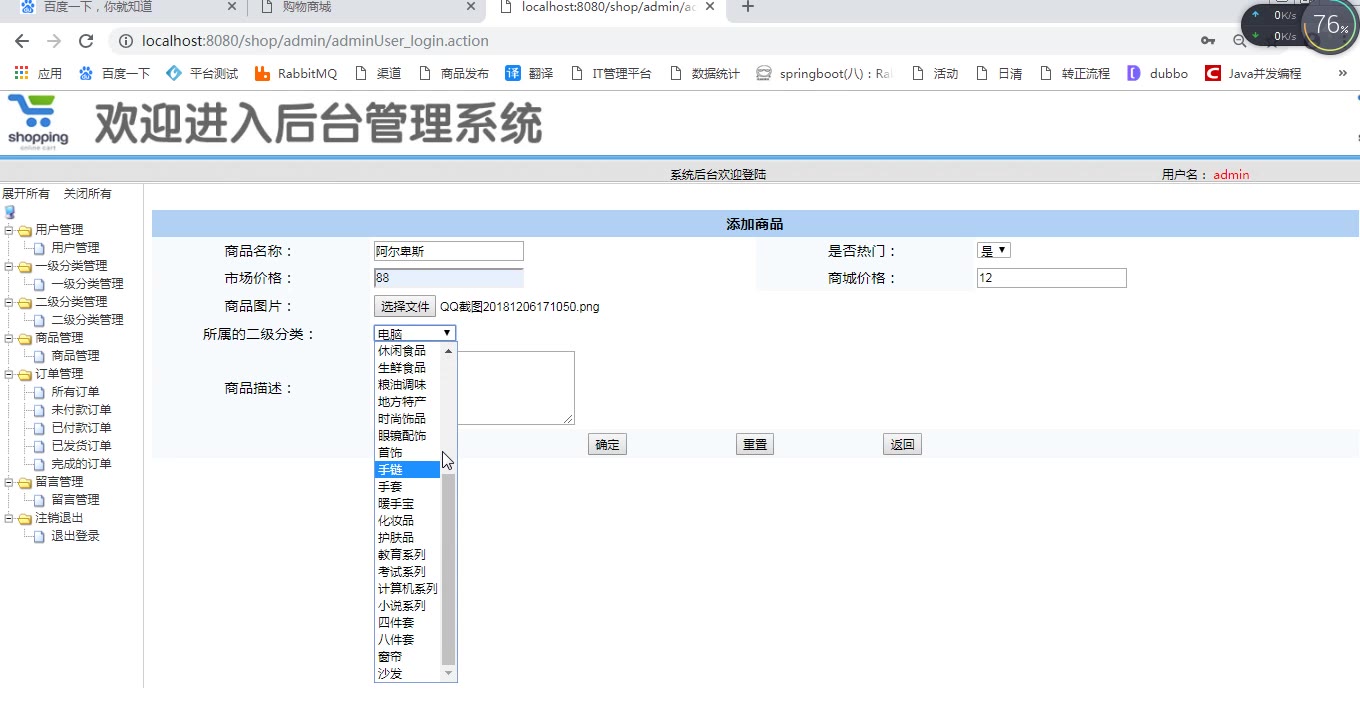
Task: Open the 百度一下 bookmark
Action: coord(114,73)
